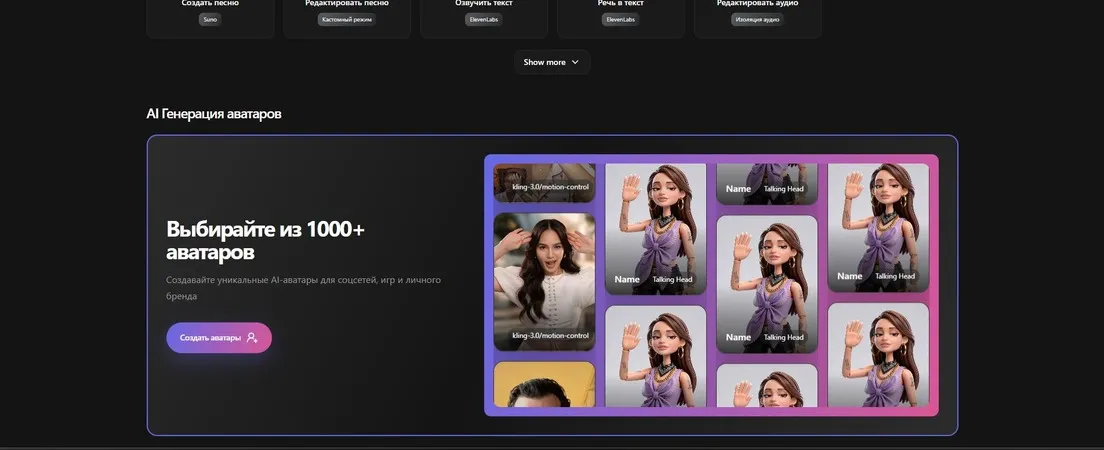Click the Создать аватары button

point(219,337)
